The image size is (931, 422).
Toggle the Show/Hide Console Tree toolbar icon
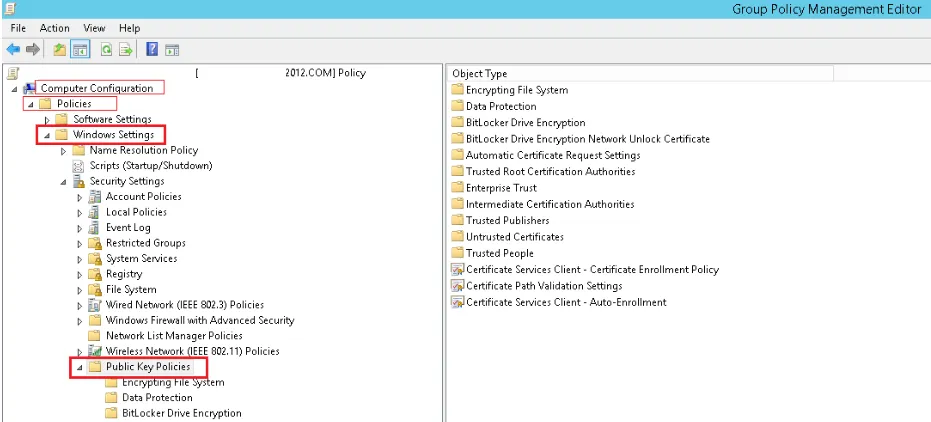80,50
